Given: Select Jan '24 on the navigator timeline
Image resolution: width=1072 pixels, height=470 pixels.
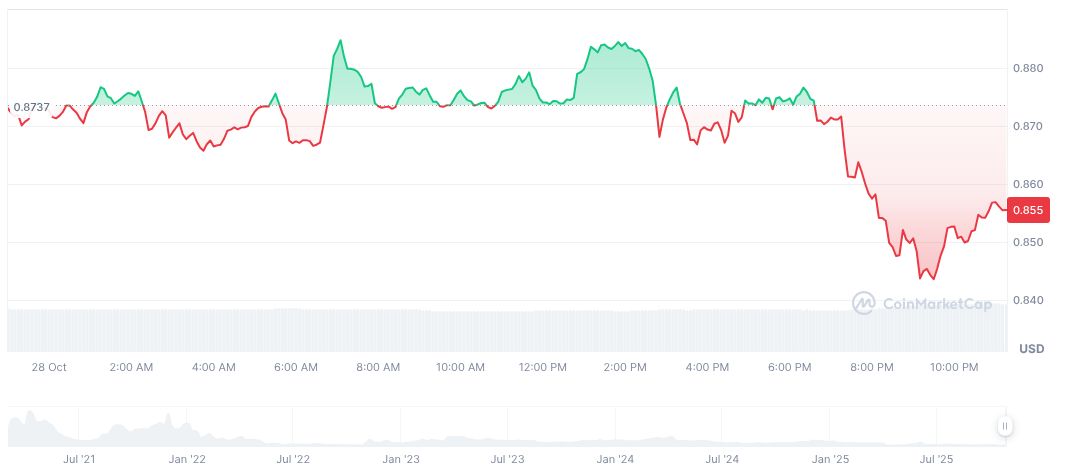Looking at the screenshot, I should [614, 460].
